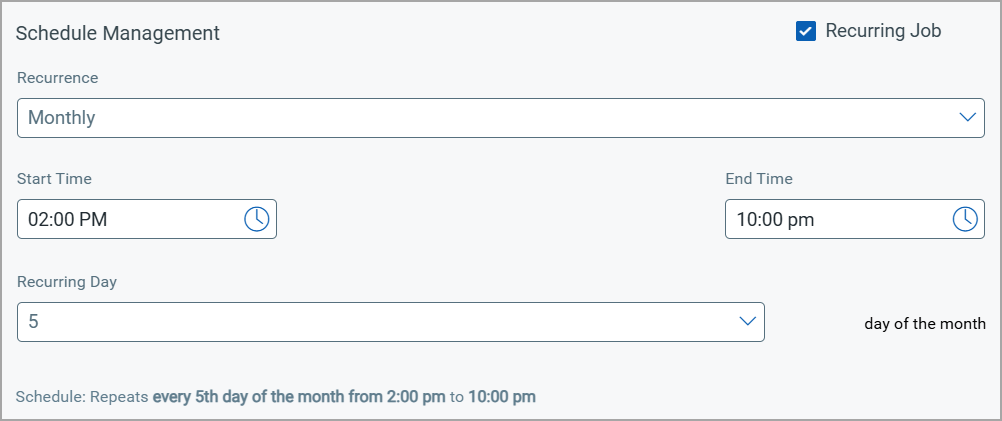Screen dimensions: 1002x421
Task: Uncheck the Recurring Job checkbox
Action: [806, 31]
